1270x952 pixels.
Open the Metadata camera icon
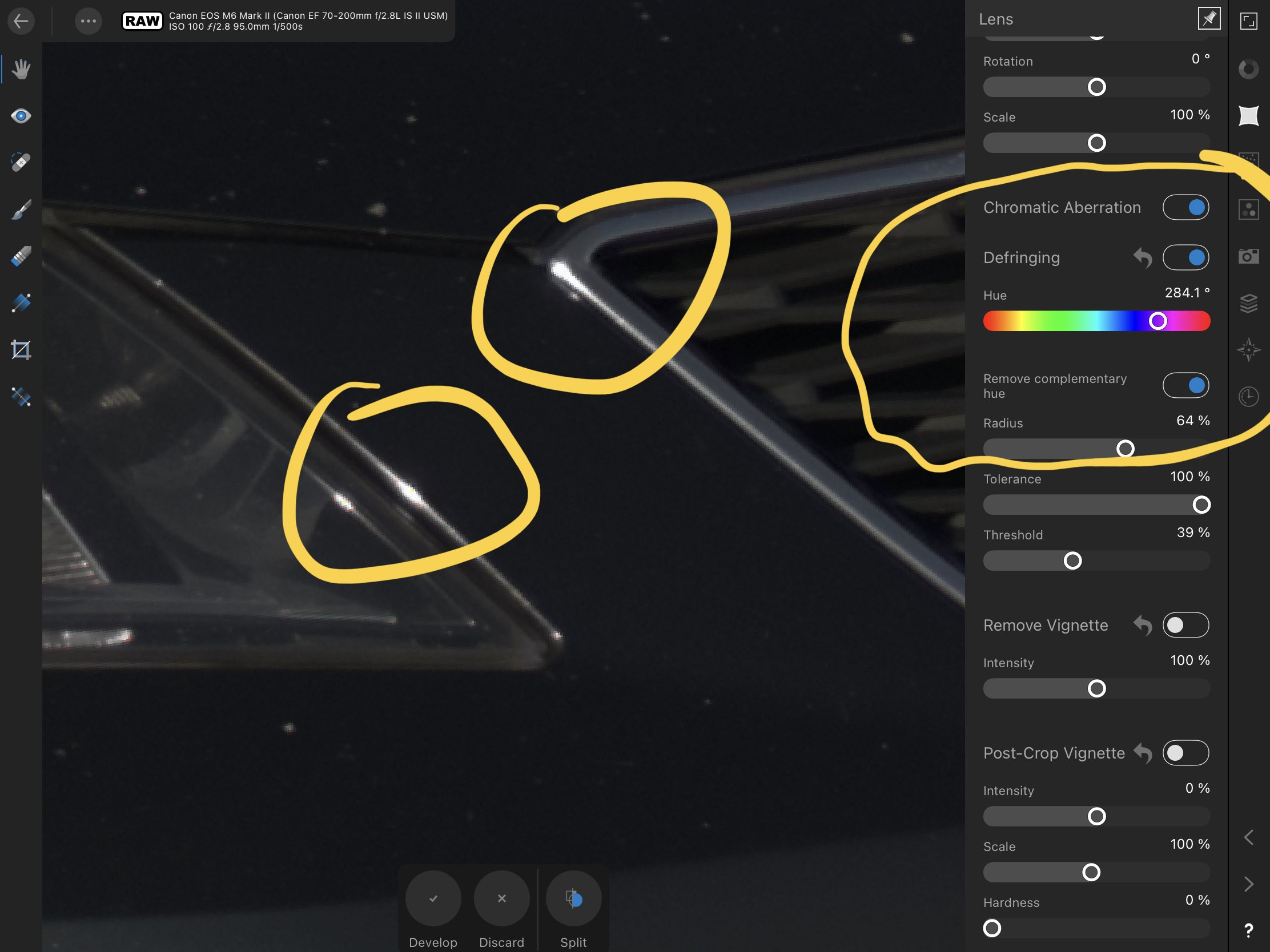coord(1249,256)
